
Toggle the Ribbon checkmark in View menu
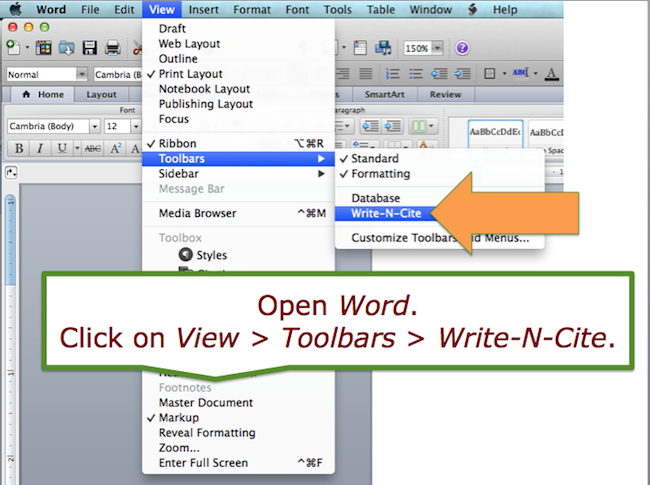tap(177, 143)
